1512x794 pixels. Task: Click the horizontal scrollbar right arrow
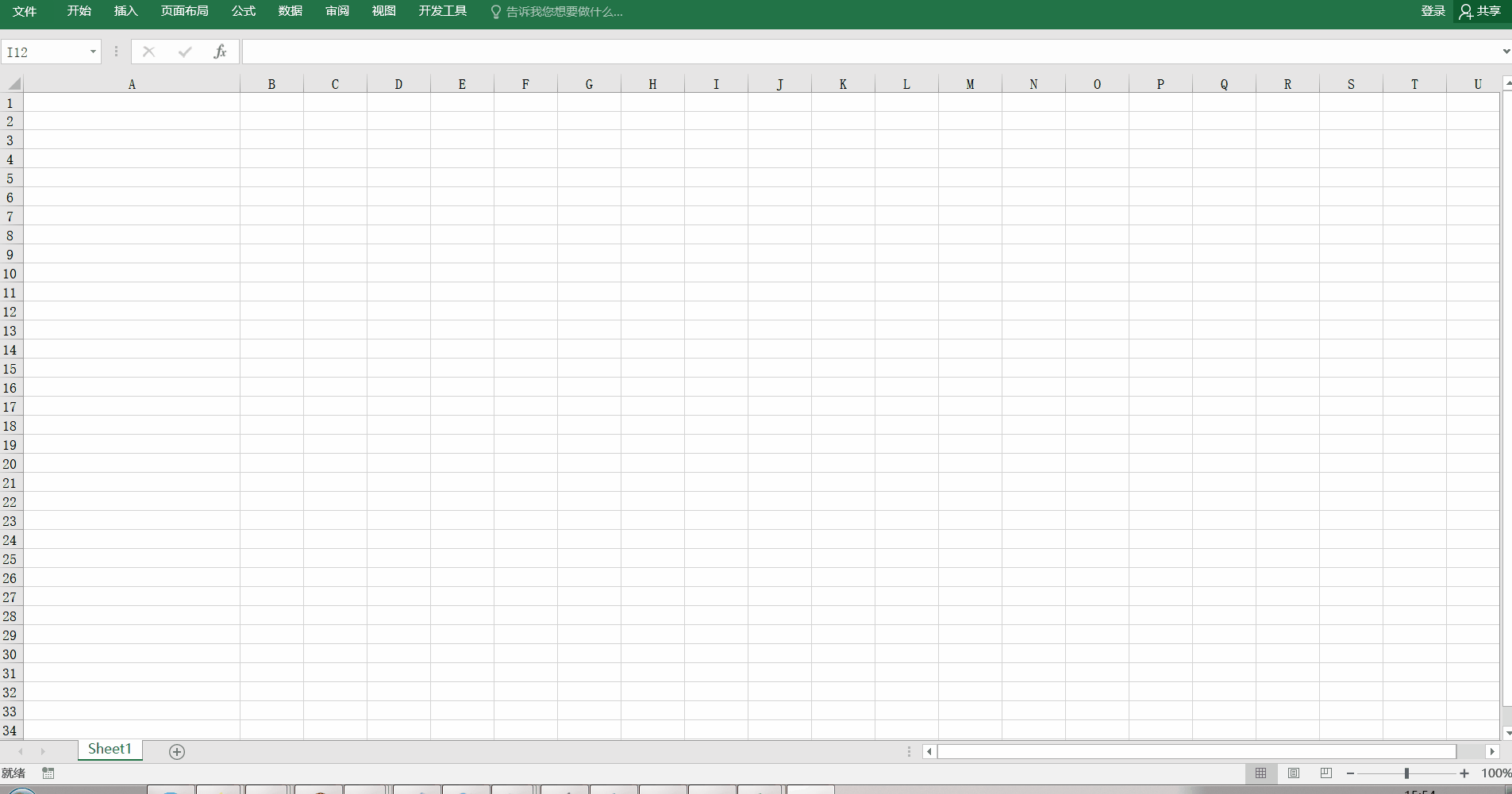coord(1492,751)
